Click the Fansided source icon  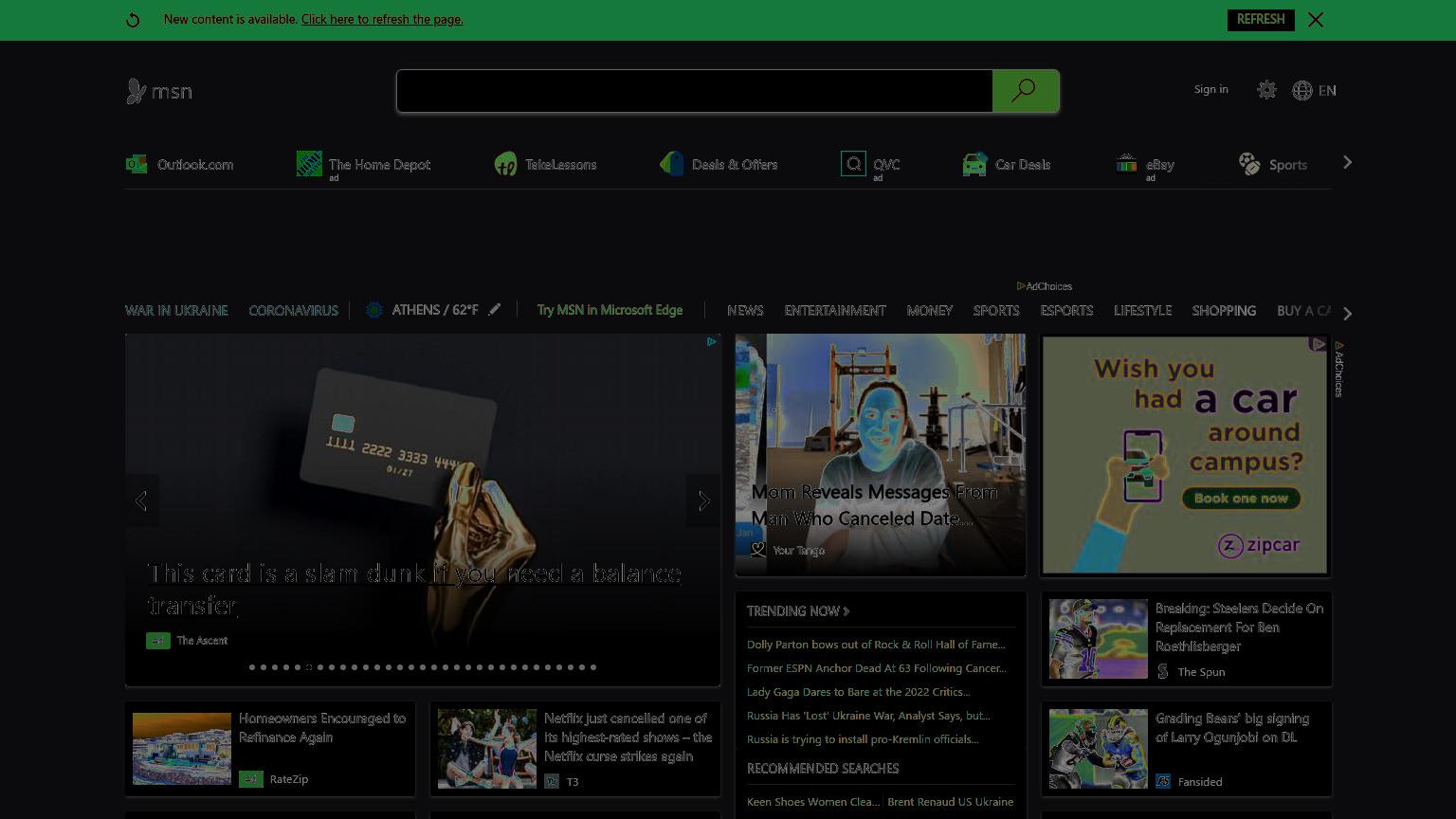[1163, 781]
